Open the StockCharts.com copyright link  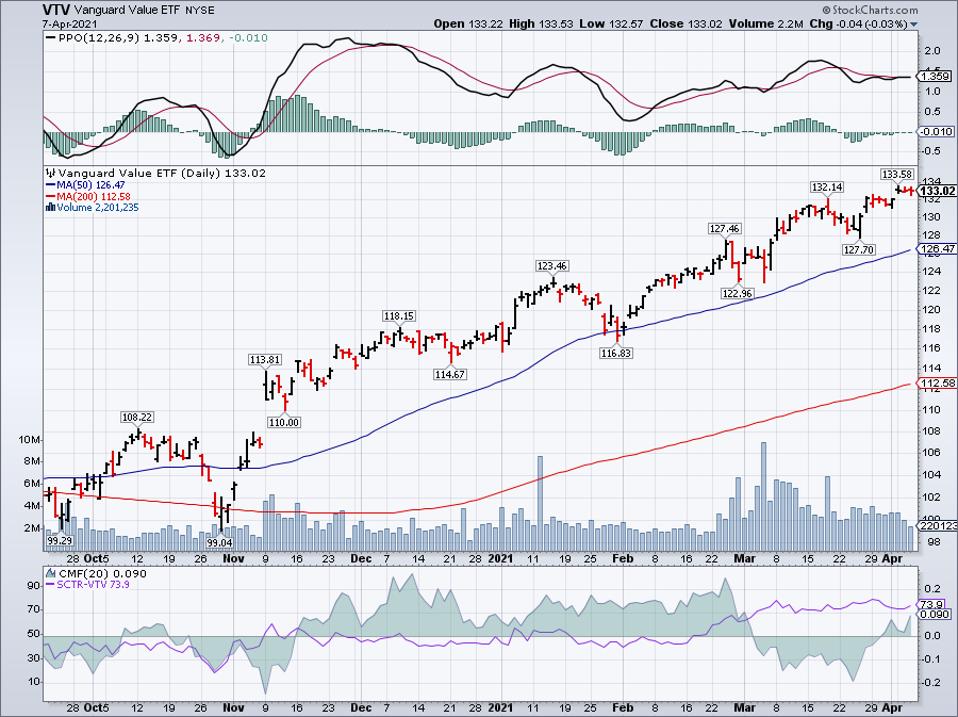click(x=870, y=10)
